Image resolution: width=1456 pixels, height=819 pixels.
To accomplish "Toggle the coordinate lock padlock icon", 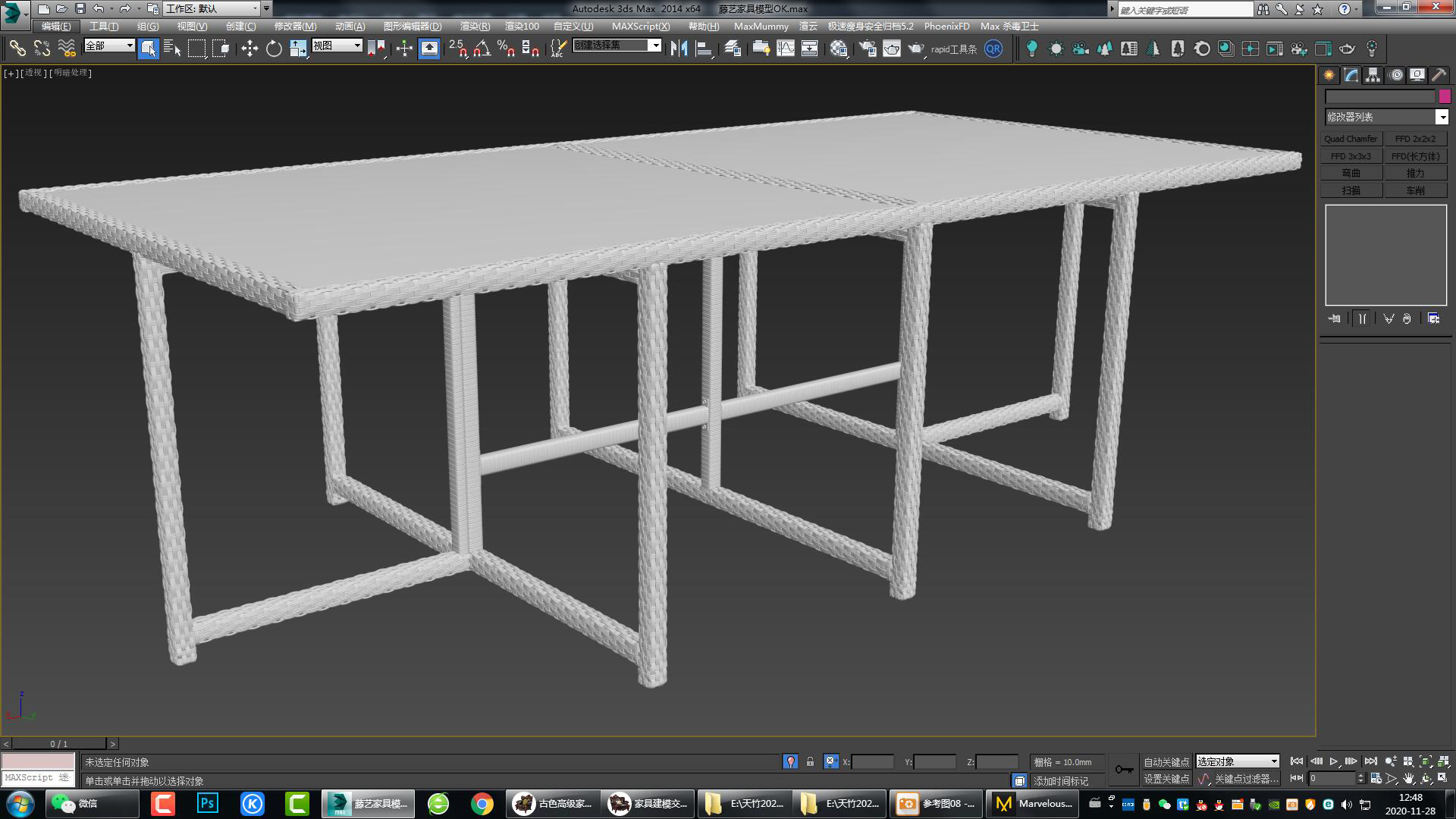I will pos(810,761).
